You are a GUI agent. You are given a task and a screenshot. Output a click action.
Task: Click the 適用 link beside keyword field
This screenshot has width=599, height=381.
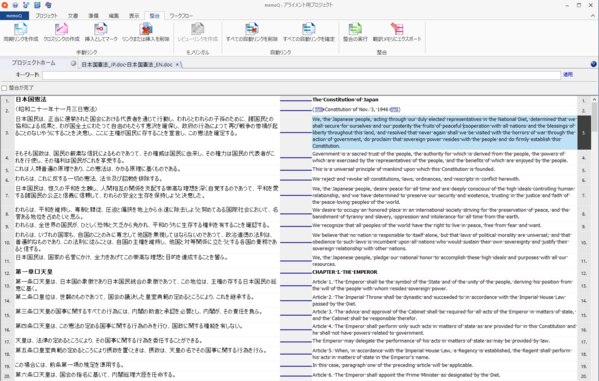point(568,75)
